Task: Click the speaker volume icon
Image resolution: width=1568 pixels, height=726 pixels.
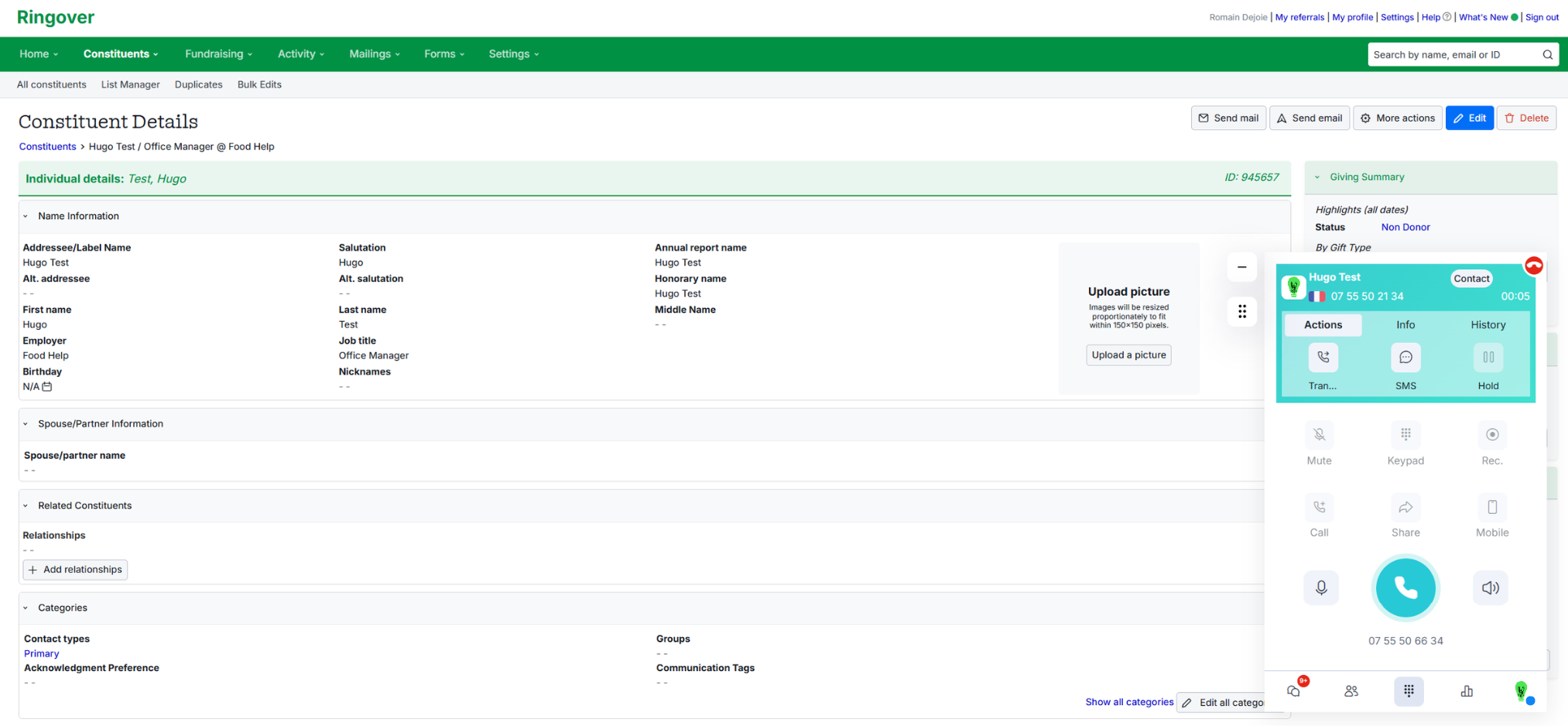Action: (1490, 588)
